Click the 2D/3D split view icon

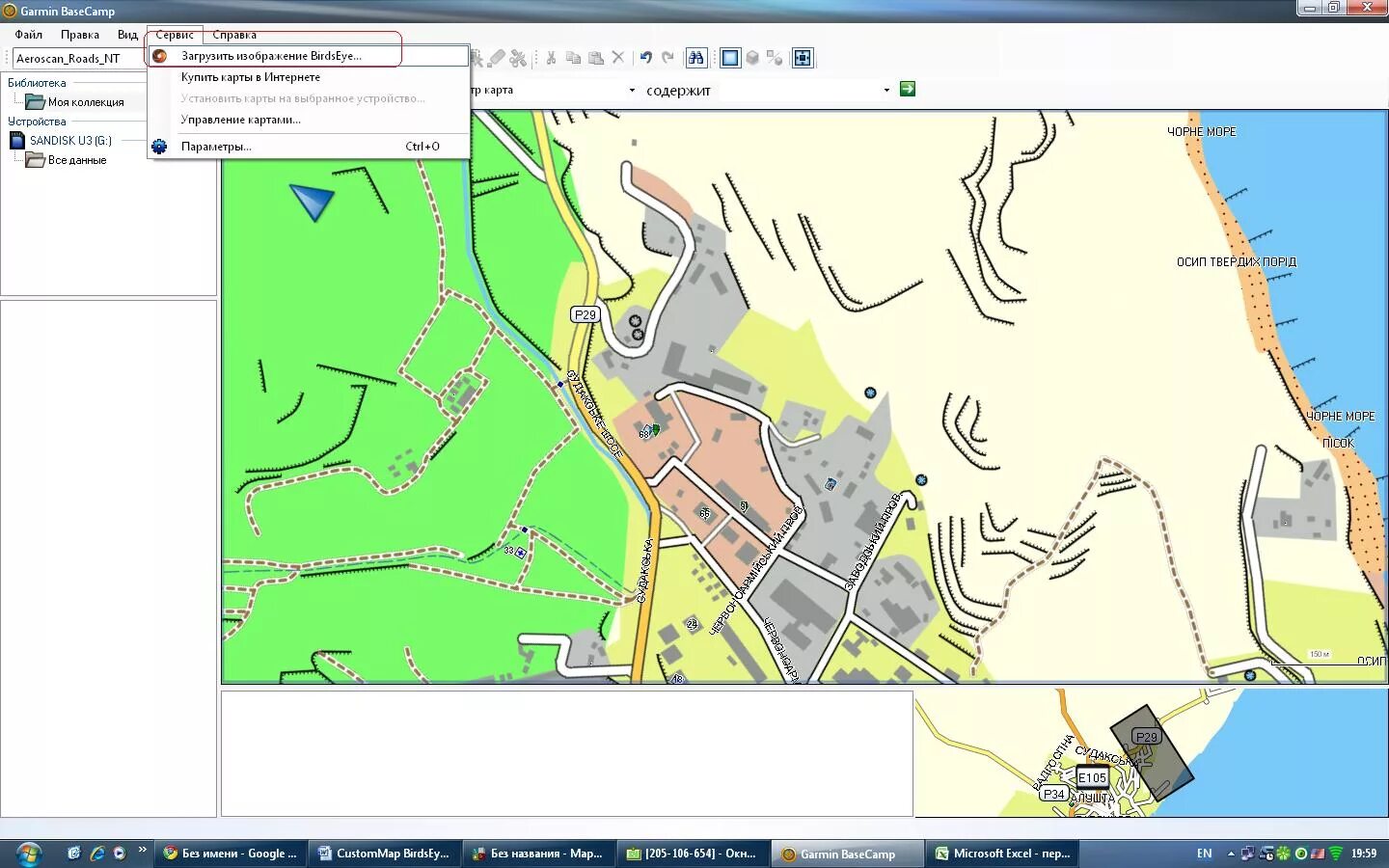point(775,58)
